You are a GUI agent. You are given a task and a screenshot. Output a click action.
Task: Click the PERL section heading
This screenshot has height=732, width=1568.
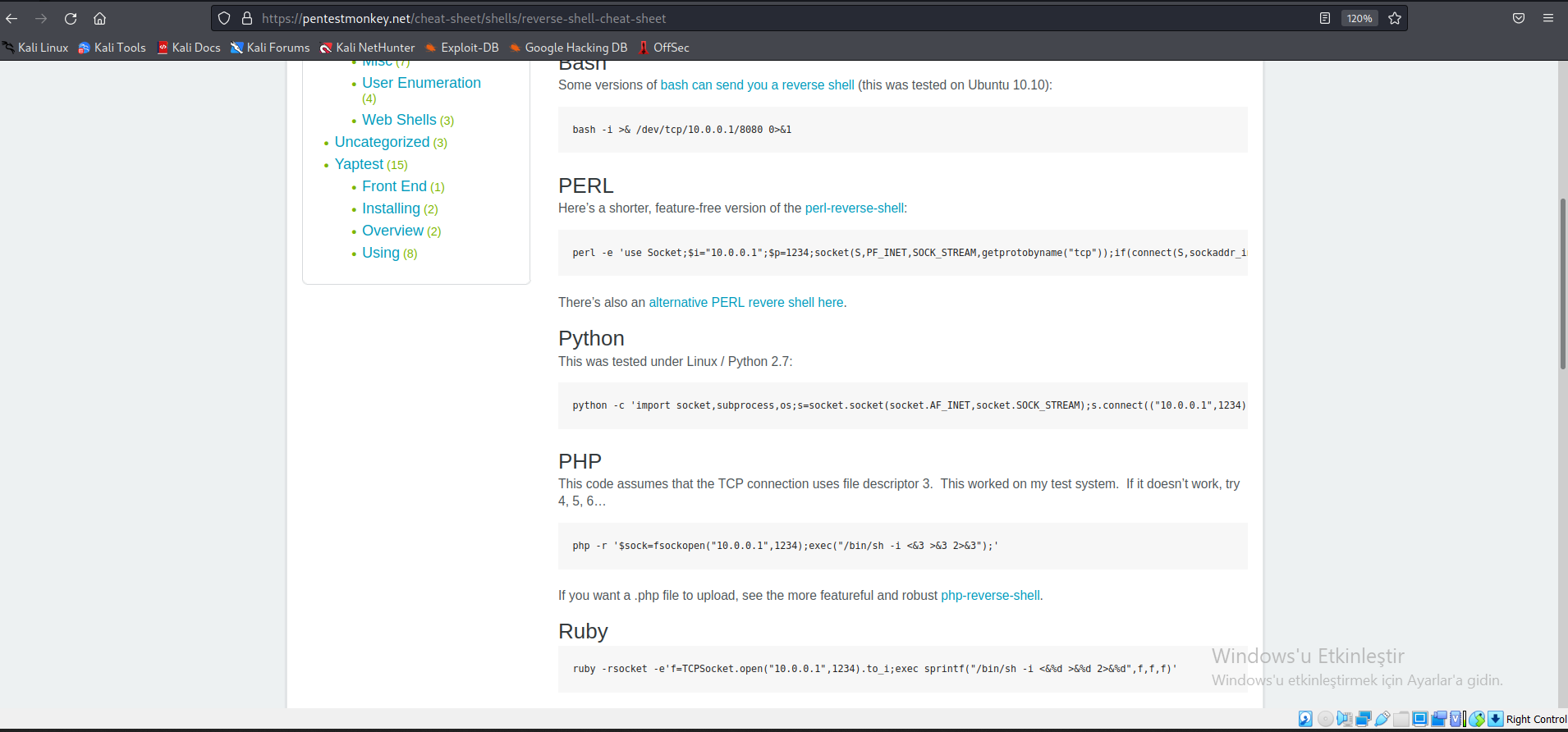(586, 185)
